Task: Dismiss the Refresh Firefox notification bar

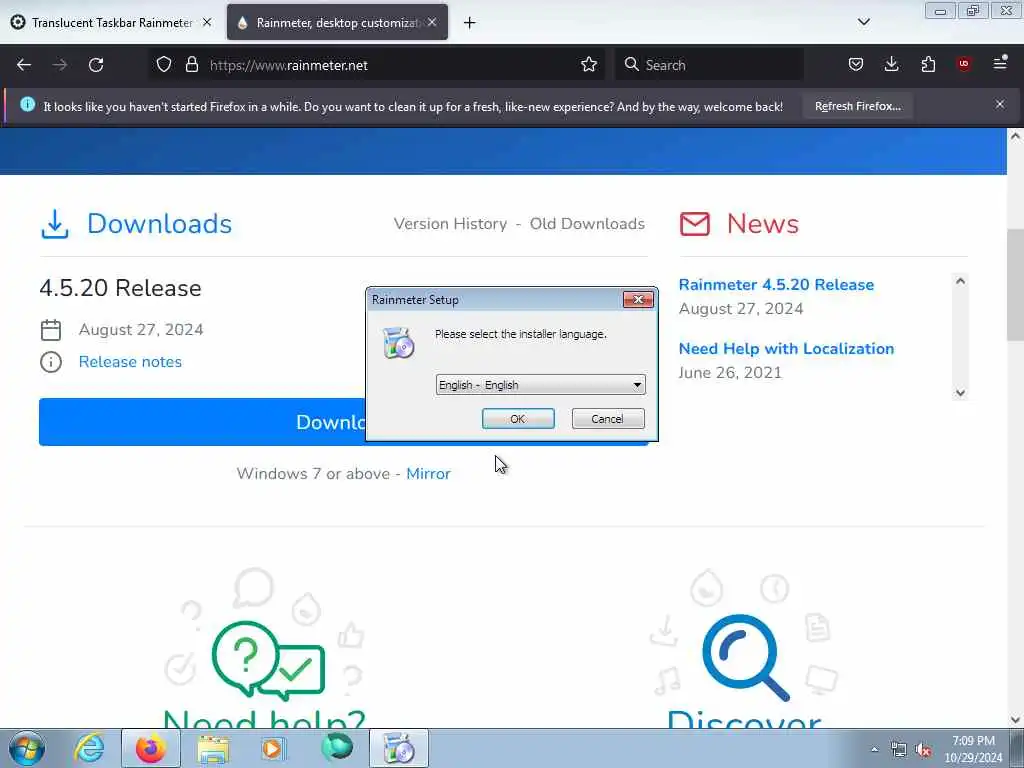Action: click(1000, 104)
